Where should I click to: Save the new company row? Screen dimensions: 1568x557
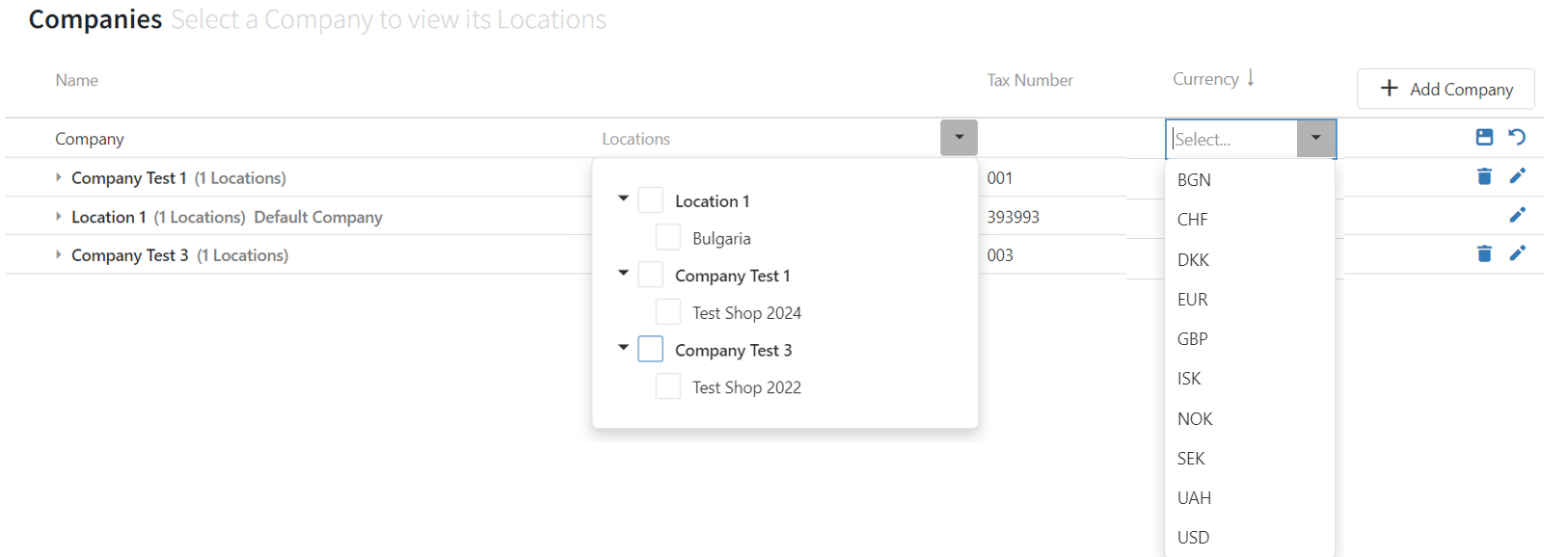point(1484,137)
